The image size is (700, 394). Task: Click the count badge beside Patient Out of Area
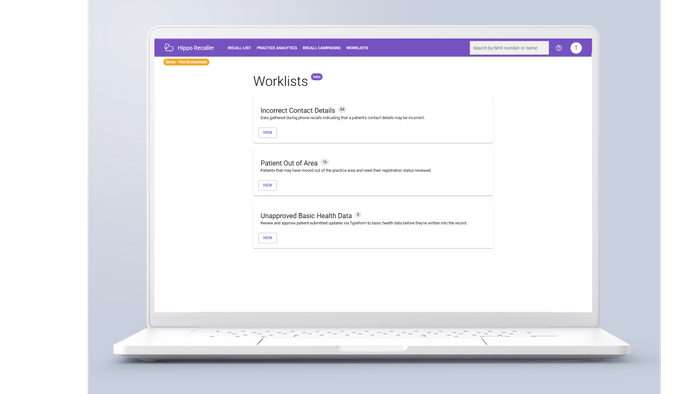[x=325, y=162]
